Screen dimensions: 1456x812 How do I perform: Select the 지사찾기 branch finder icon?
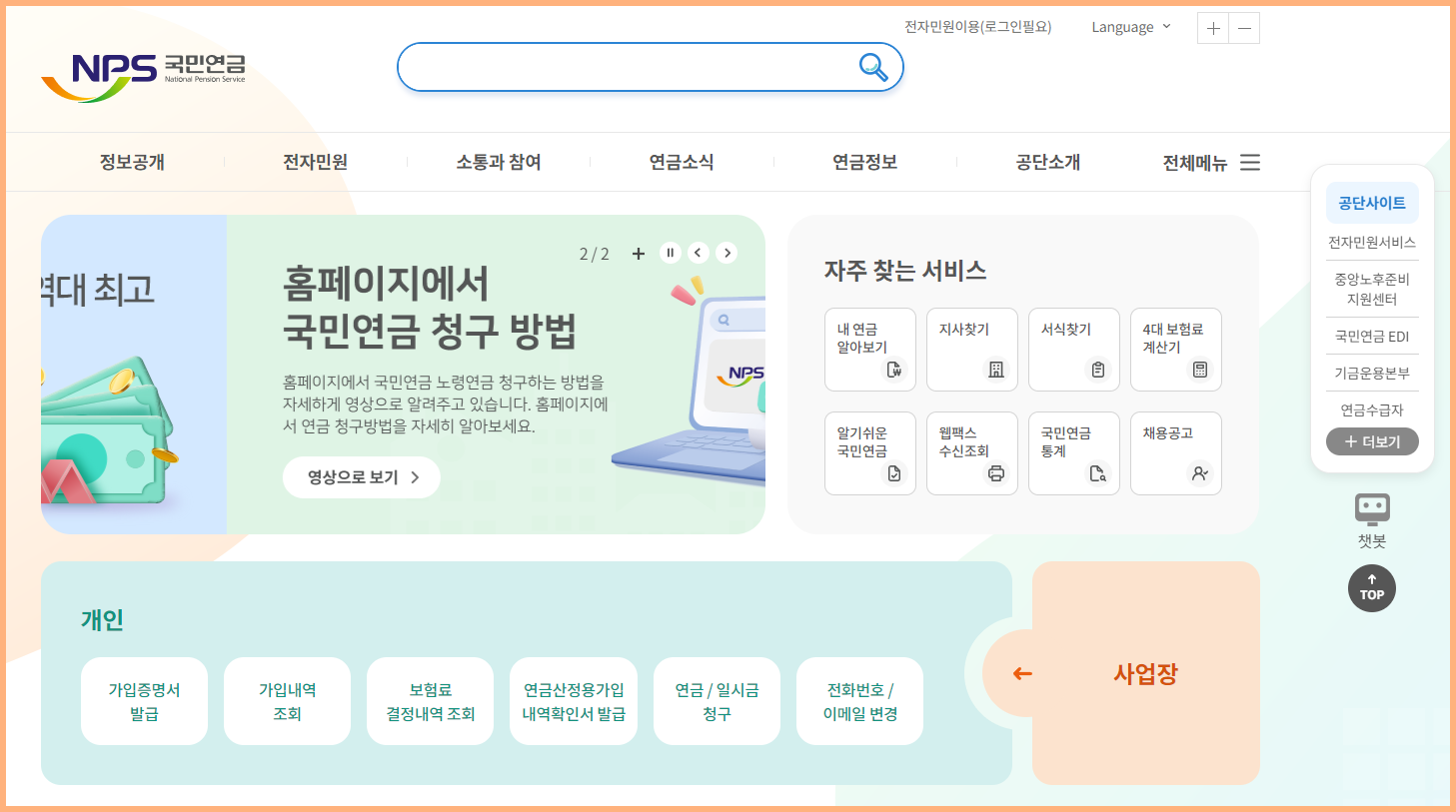971,350
